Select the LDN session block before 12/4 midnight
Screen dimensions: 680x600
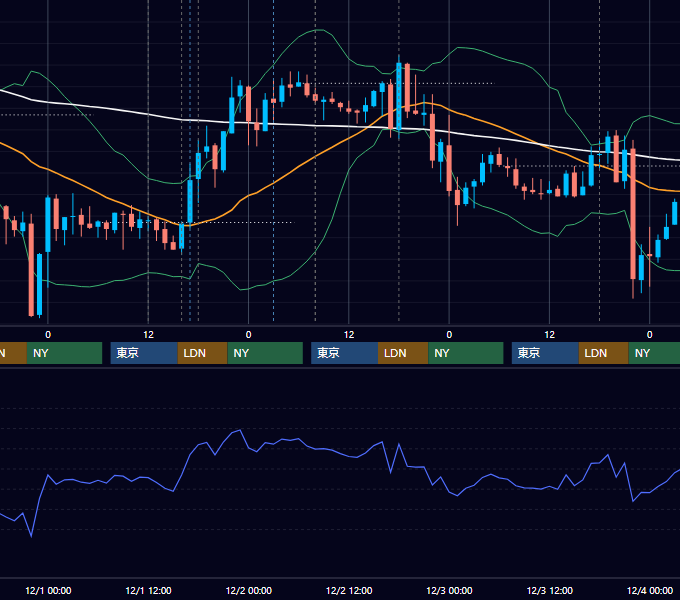(x=604, y=353)
